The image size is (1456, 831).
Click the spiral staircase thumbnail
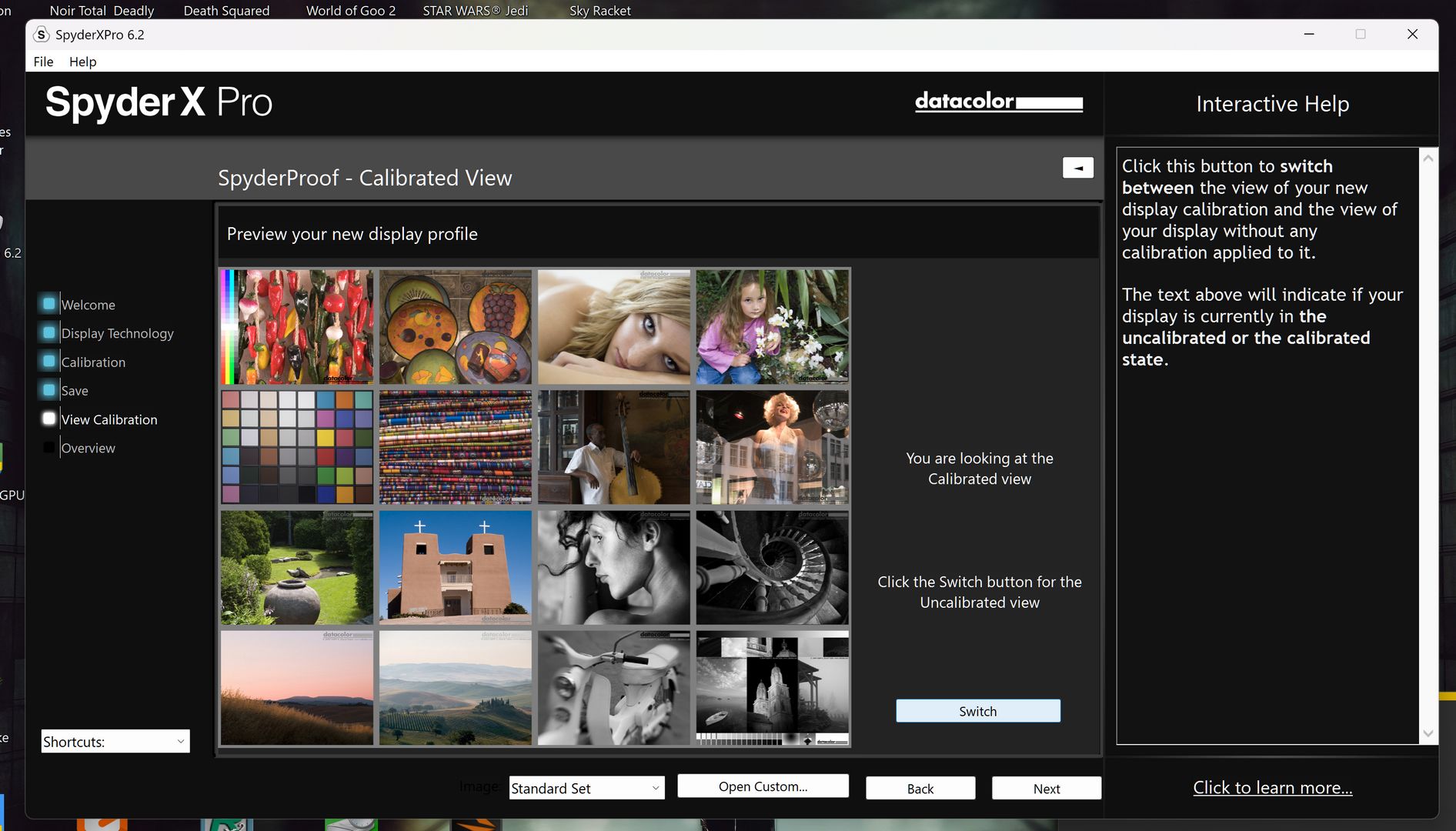click(773, 567)
